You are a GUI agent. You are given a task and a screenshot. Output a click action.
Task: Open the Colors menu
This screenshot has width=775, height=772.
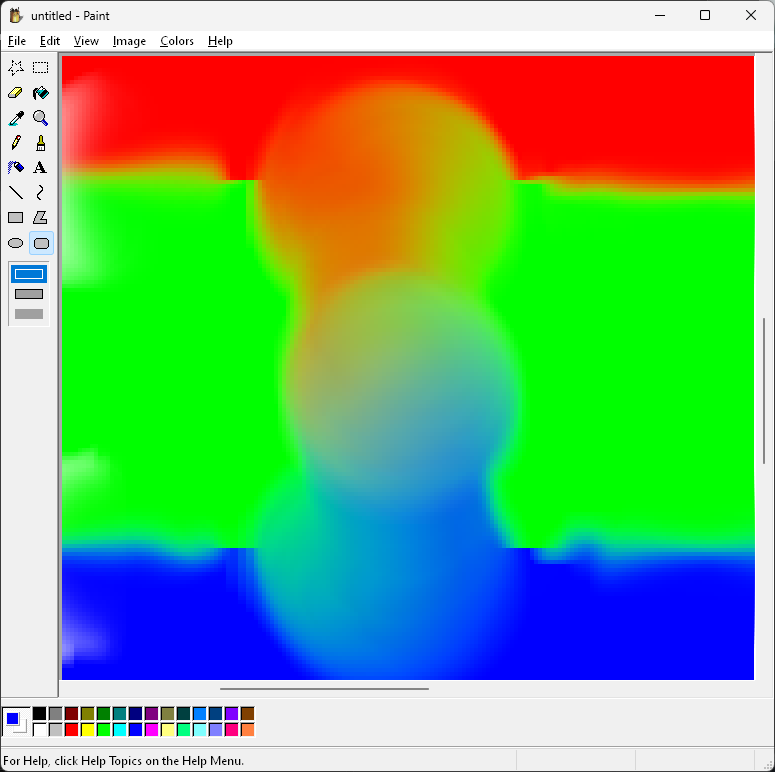[x=176, y=41]
